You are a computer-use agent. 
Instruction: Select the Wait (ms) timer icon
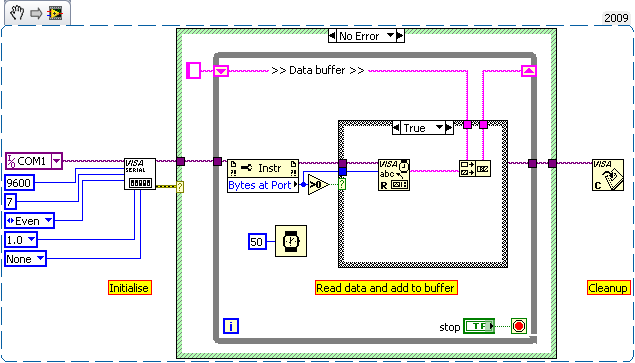click(x=291, y=241)
